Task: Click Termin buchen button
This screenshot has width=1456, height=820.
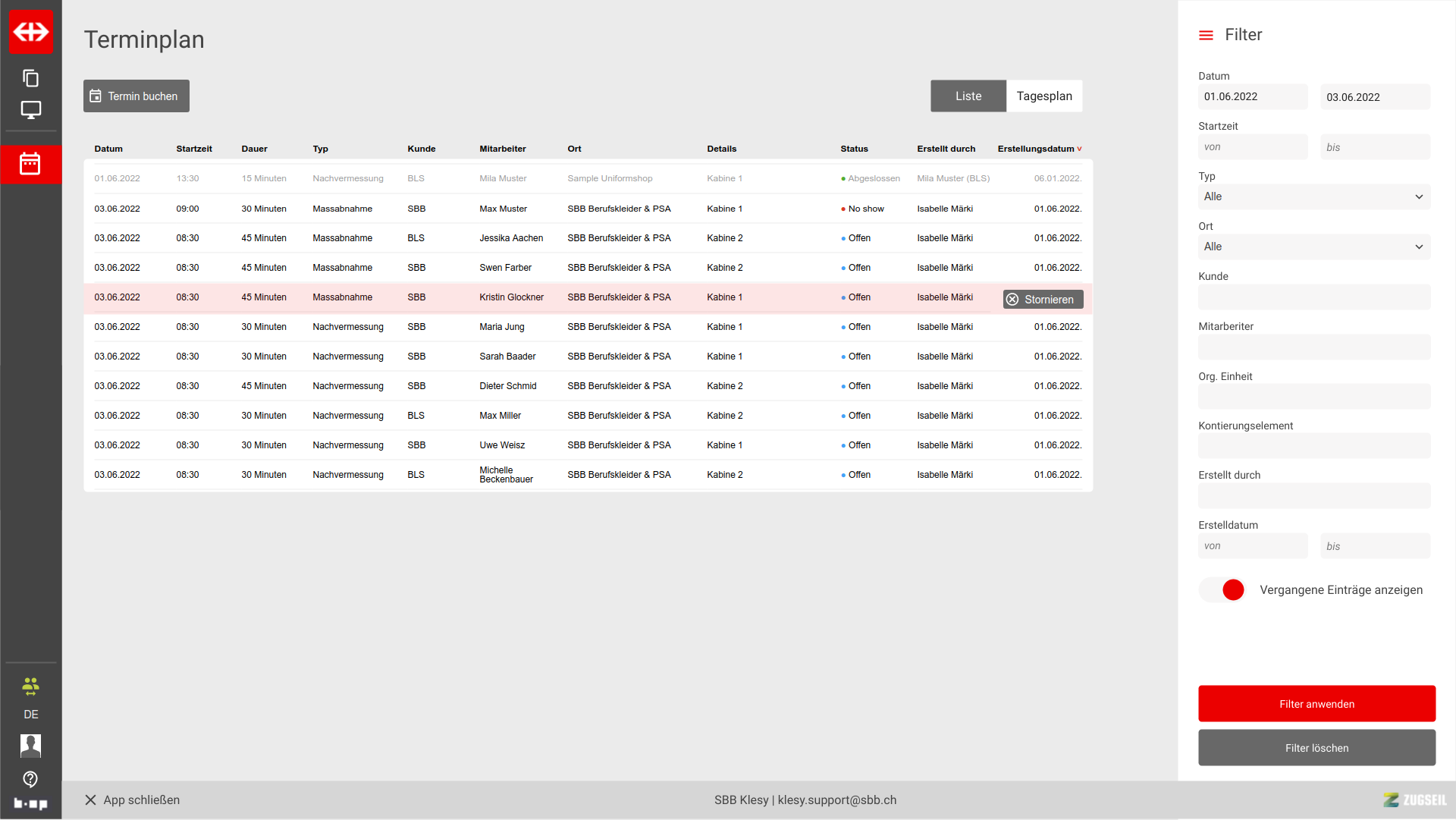Action: (x=136, y=96)
